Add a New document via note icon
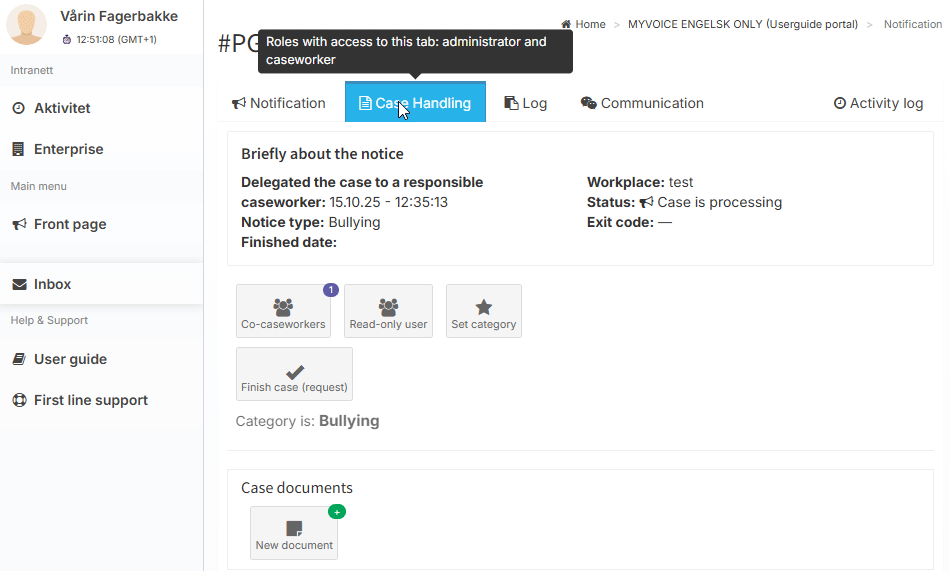Image resolution: width=950 pixels, height=571 pixels. [294, 532]
